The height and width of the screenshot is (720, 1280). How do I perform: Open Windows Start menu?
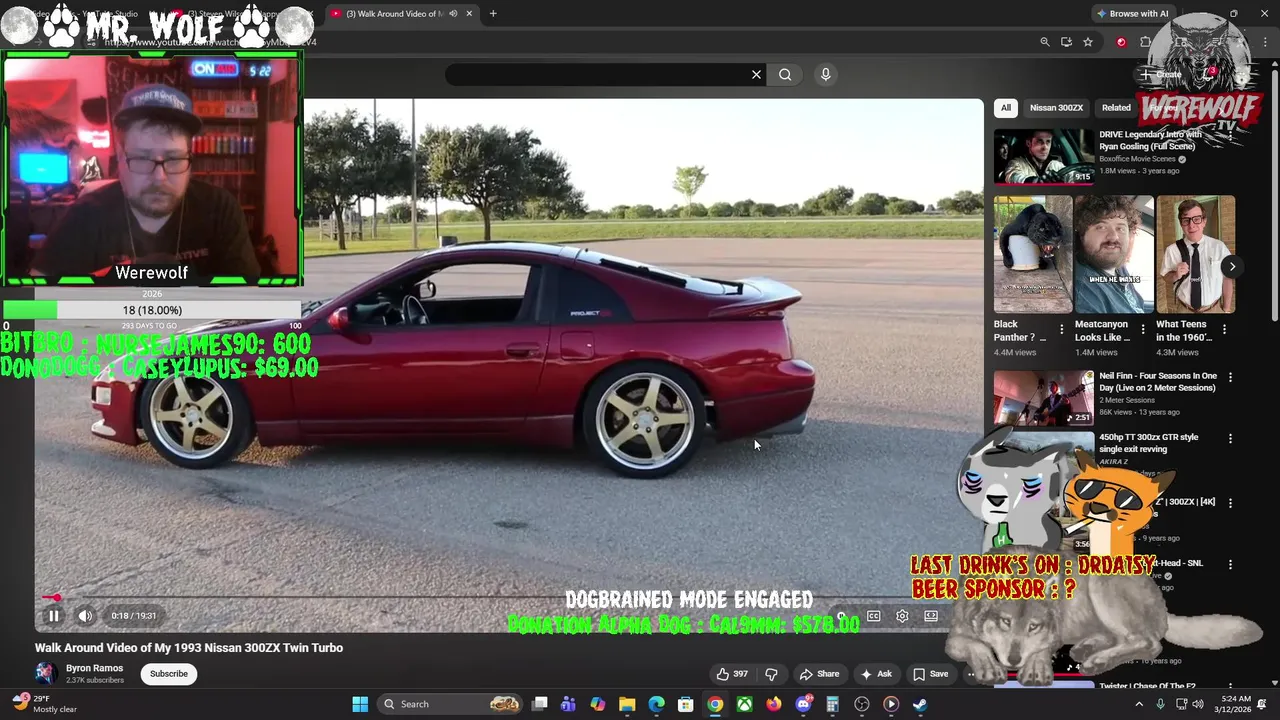360,704
